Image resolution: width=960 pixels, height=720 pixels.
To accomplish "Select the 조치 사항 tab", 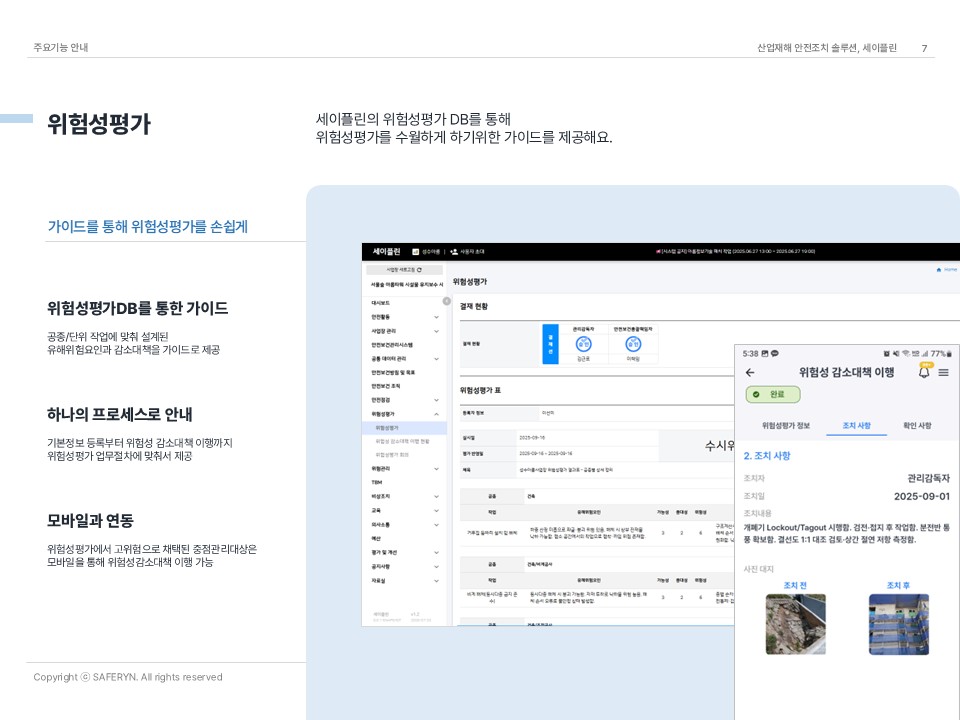I will click(856, 425).
